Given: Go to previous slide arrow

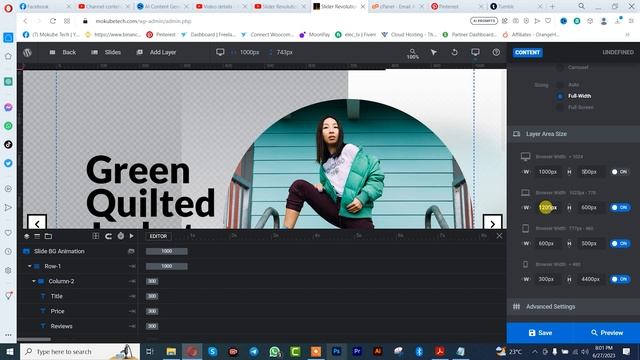Looking at the screenshot, I should [37, 223].
